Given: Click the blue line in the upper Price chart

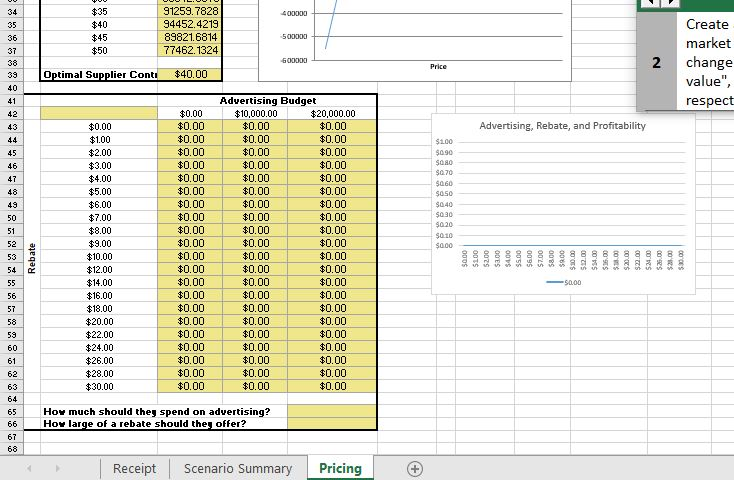Looking at the screenshot, I should (x=330, y=26).
